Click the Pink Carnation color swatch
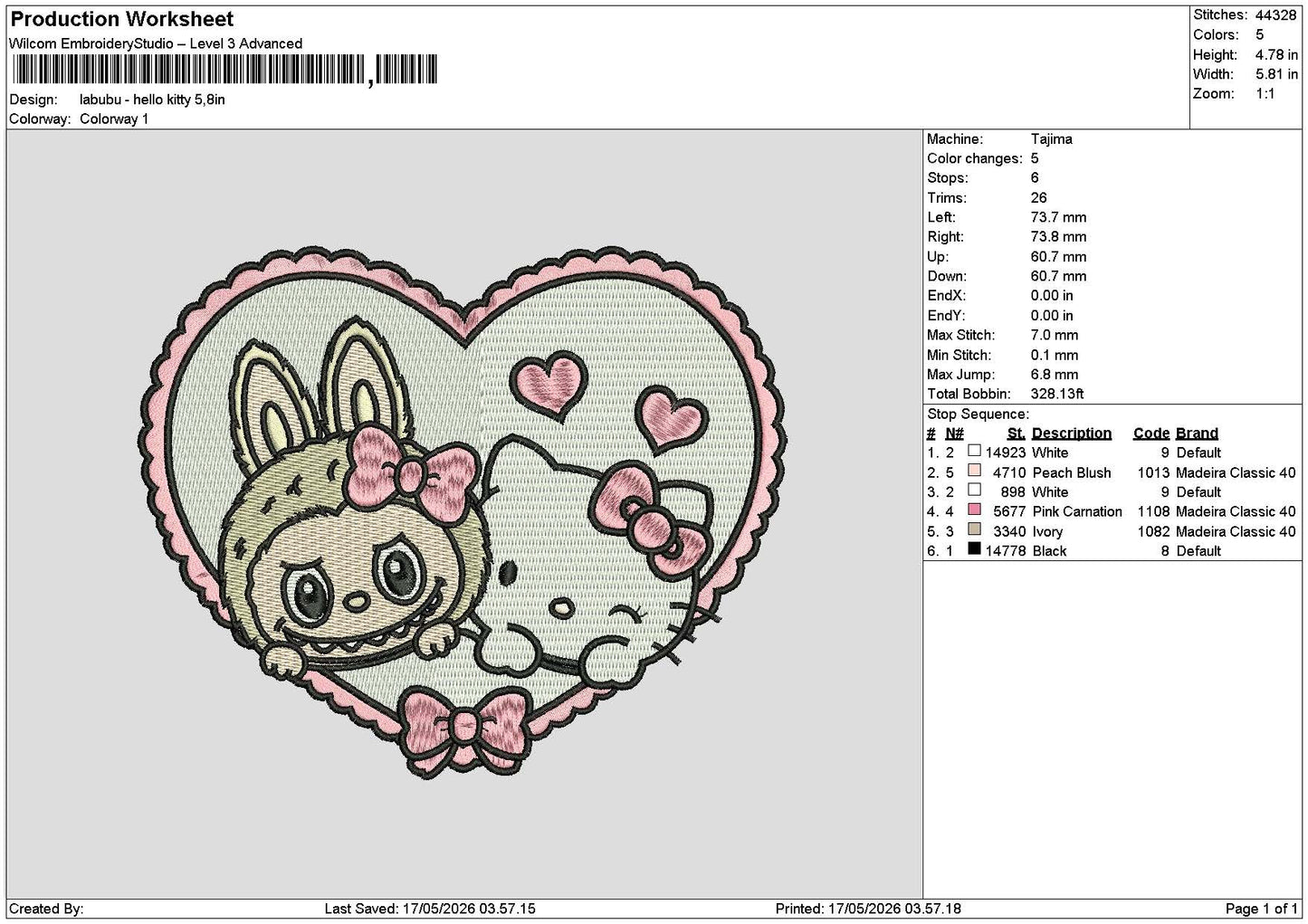This screenshot has width=1308, height=924. tap(974, 510)
